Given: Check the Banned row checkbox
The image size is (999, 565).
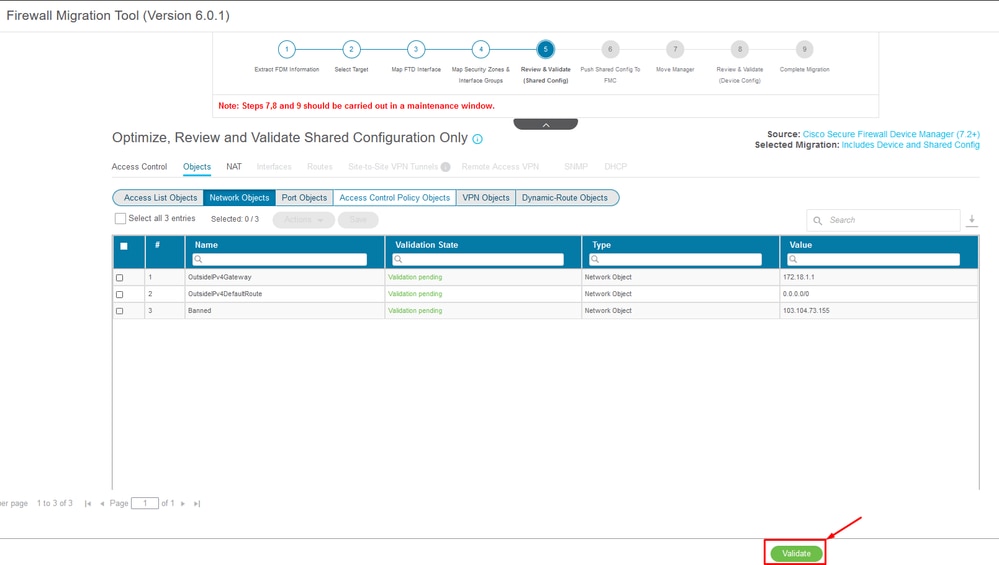Looking at the screenshot, I should pos(120,311).
